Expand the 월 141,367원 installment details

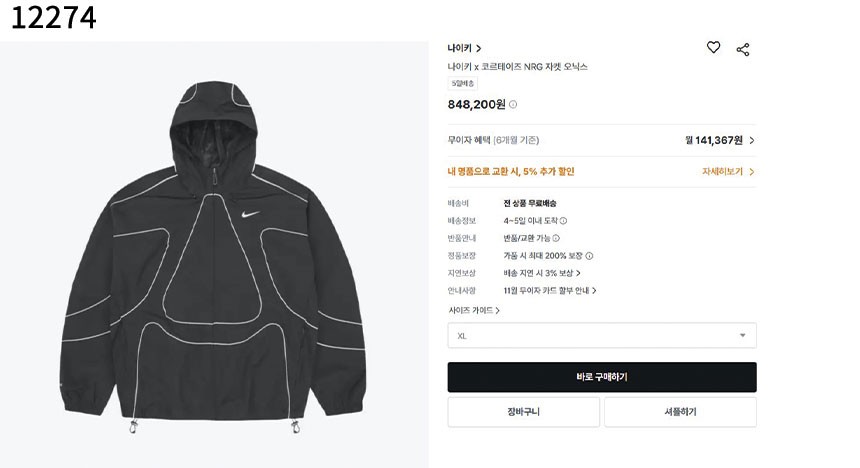[x=720, y=141]
